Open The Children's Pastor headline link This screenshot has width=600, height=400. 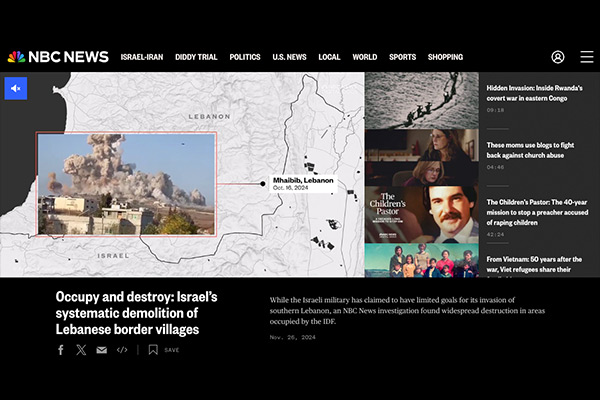pyautogui.click(x=537, y=212)
